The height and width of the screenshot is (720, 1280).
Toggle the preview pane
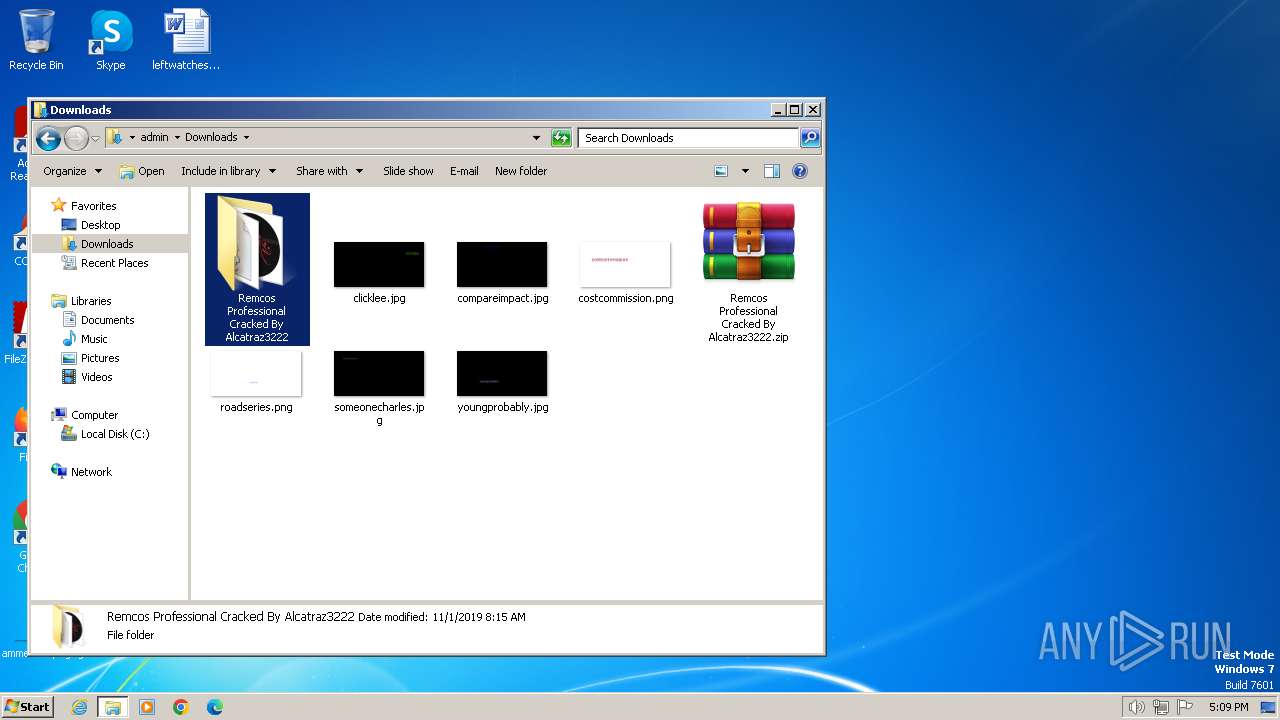[x=772, y=171]
